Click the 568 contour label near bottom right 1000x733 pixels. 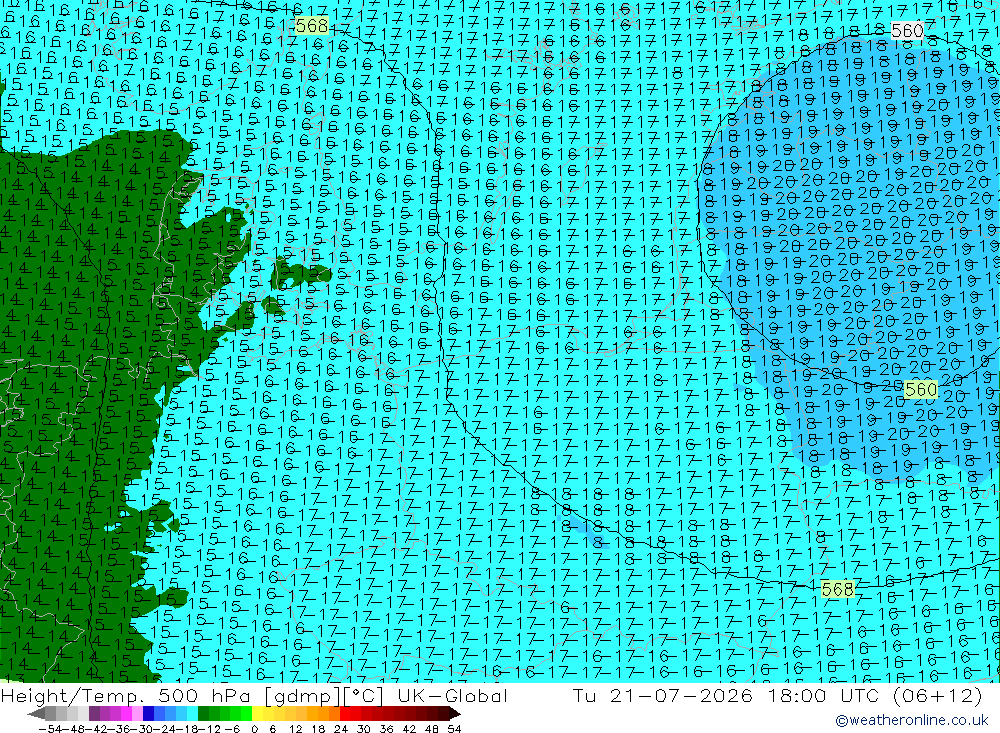pos(837,589)
